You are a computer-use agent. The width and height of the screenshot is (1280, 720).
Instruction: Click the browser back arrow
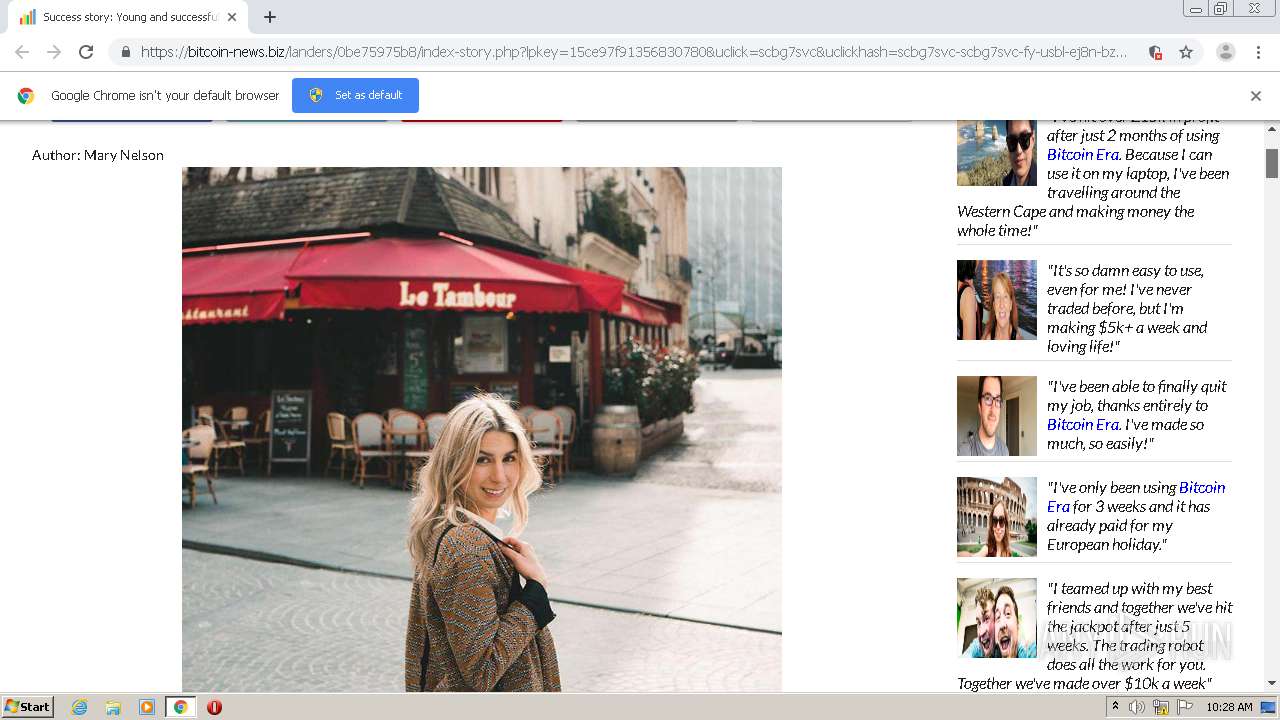[22, 52]
